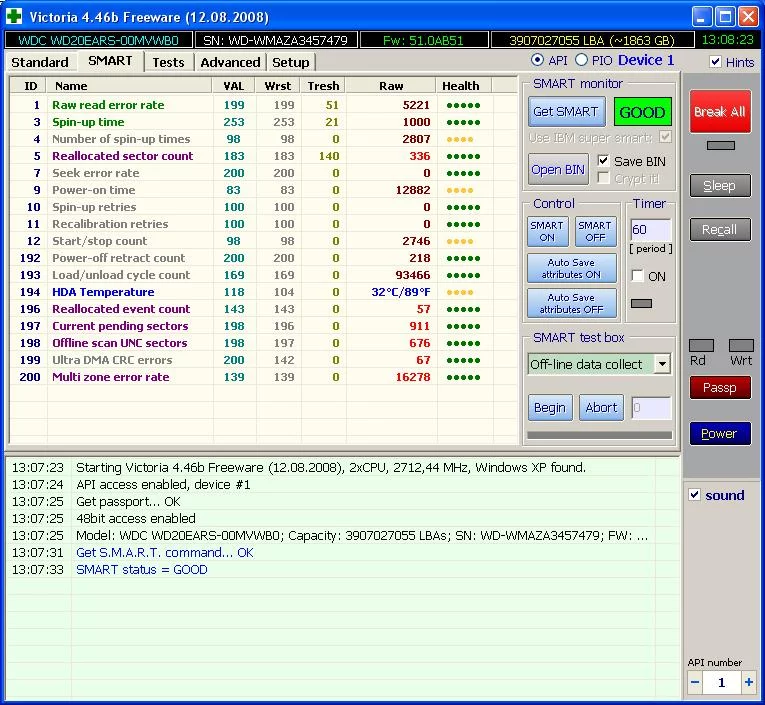
Task: Expand the Off-line data collect dropdown
Action: (x=662, y=364)
